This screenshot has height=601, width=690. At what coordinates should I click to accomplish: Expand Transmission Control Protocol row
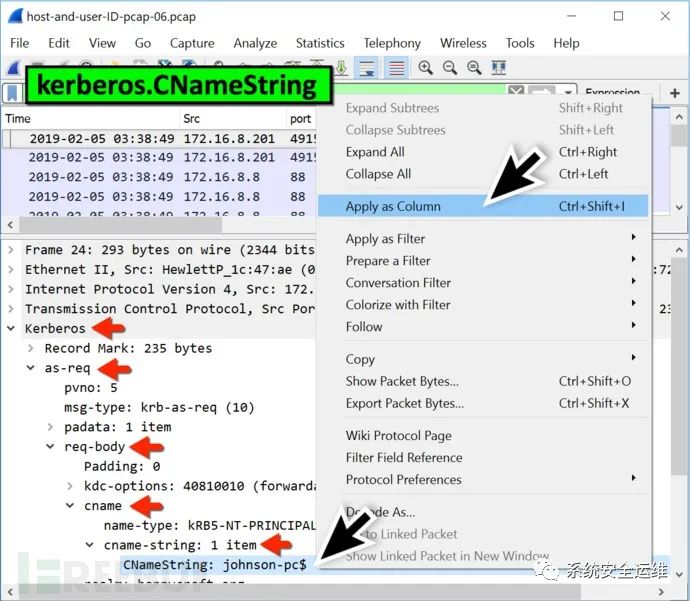pyautogui.click(x=11, y=309)
